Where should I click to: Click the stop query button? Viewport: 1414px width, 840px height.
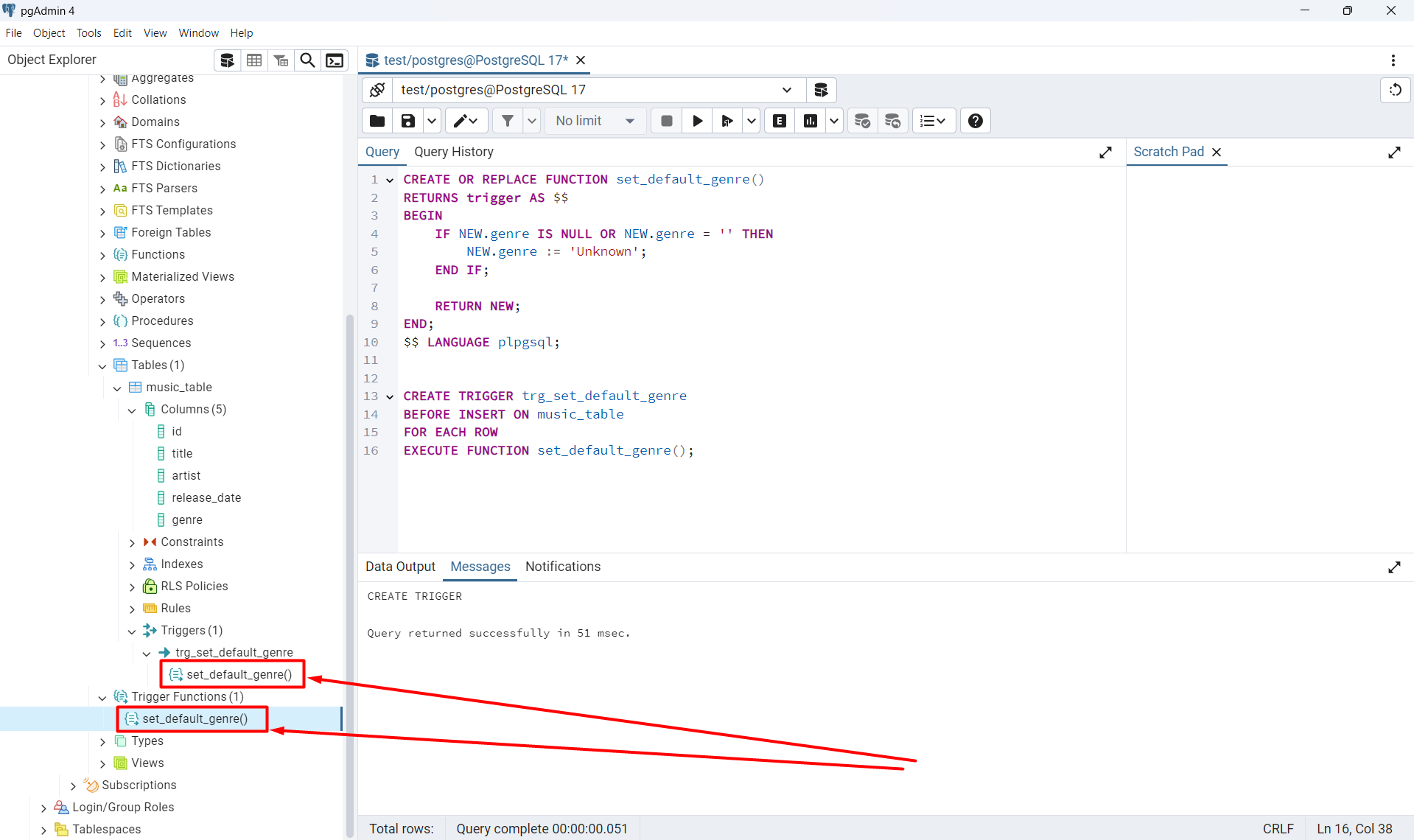click(x=666, y=121)
